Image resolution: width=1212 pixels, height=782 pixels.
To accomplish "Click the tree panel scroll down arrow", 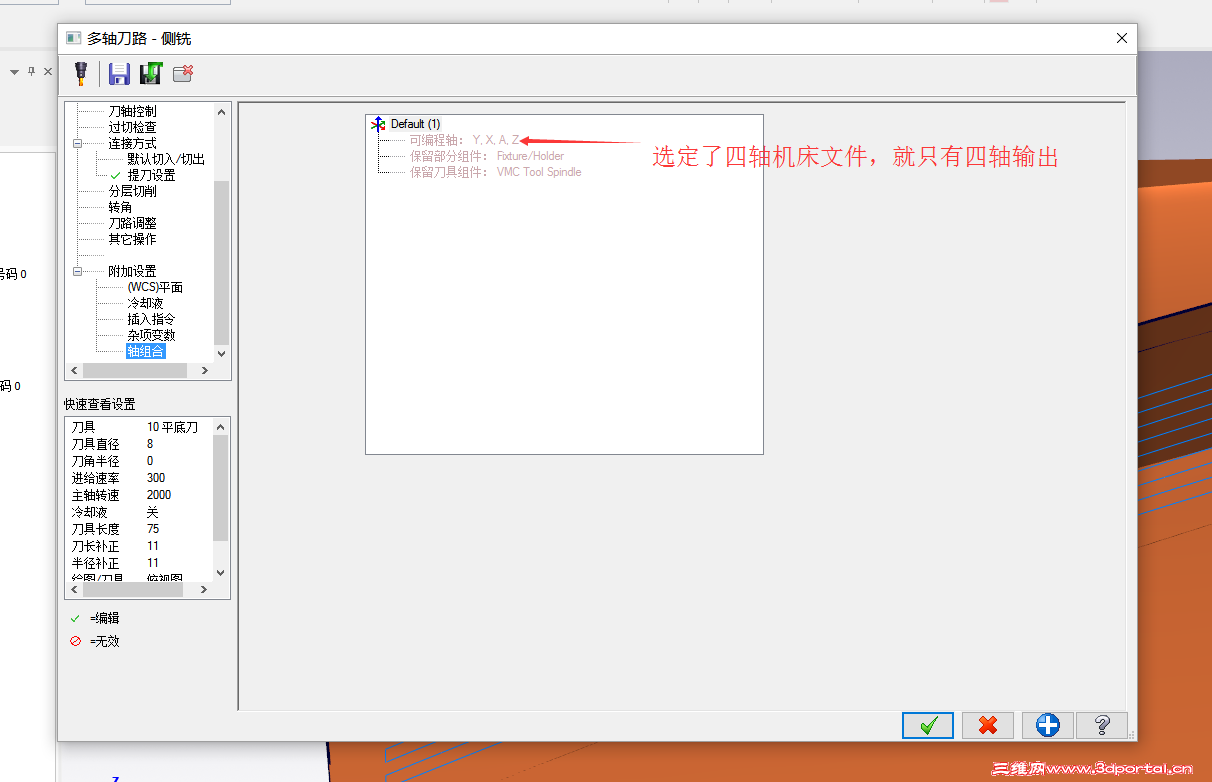I will coord(221,353).
